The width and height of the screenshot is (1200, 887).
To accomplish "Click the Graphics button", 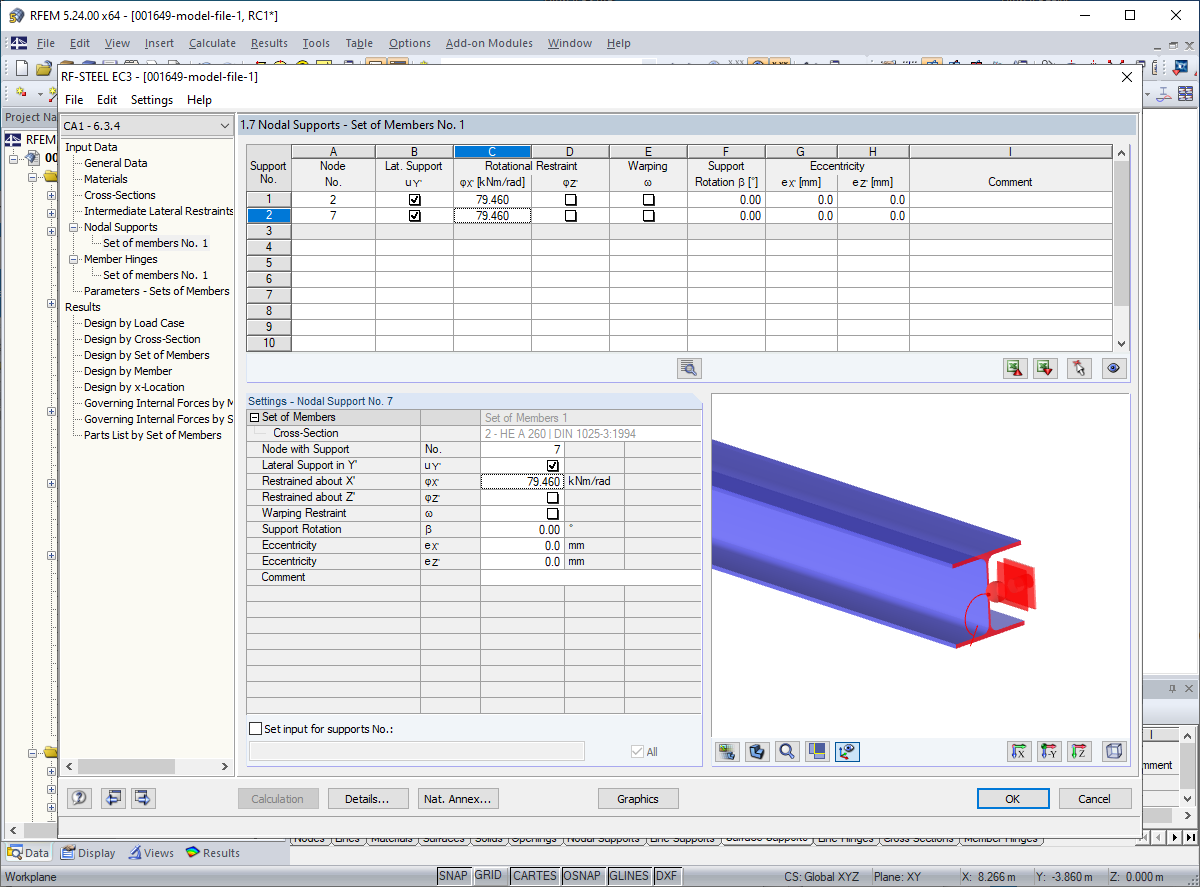I will coord(637,798).
